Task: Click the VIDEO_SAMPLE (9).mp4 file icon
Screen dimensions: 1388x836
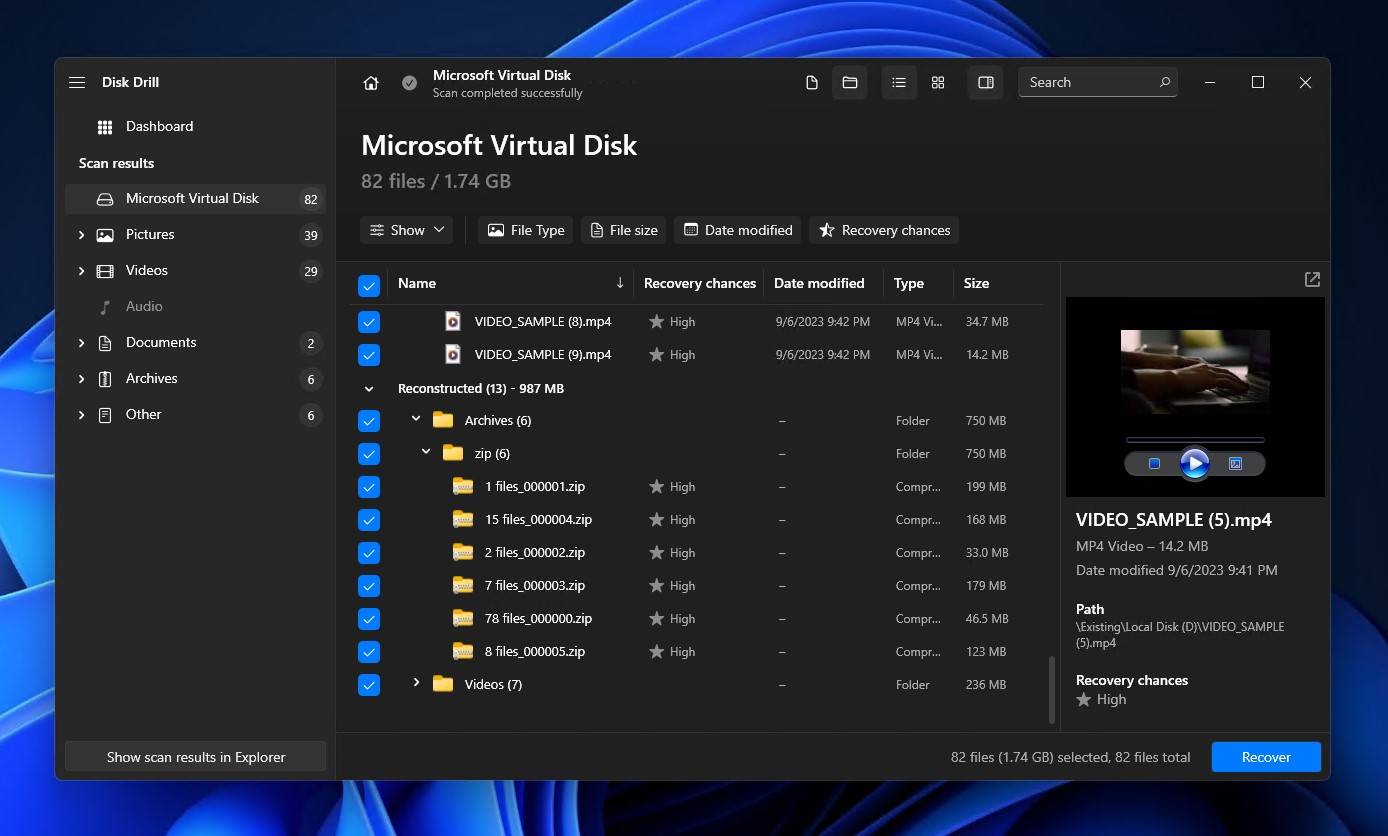Action: [453, 355]
